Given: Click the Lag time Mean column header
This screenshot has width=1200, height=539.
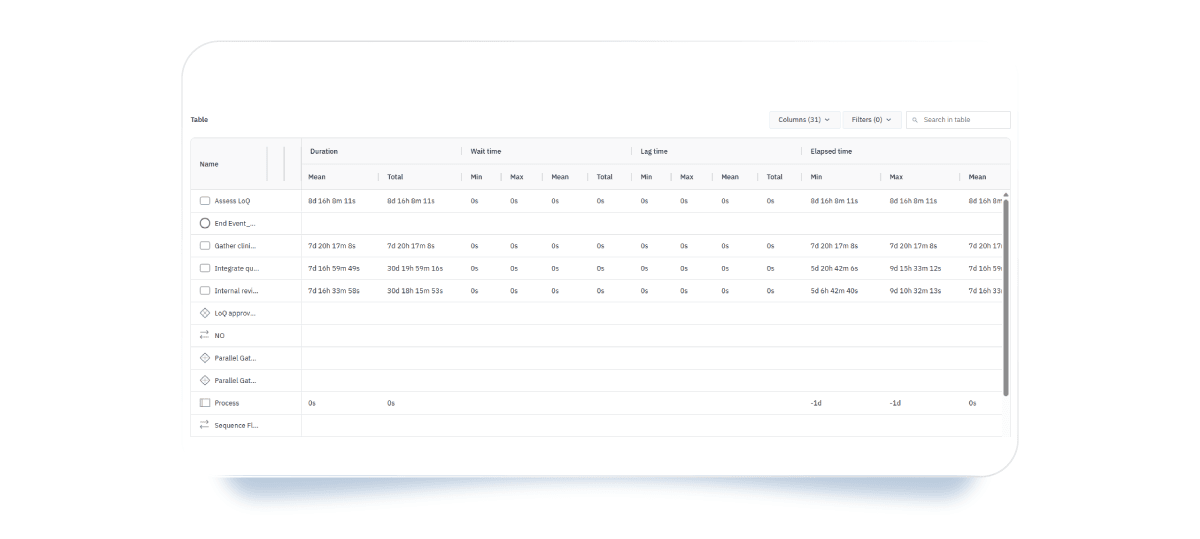Looking at the screenshot, I should [x=730, y=177].
